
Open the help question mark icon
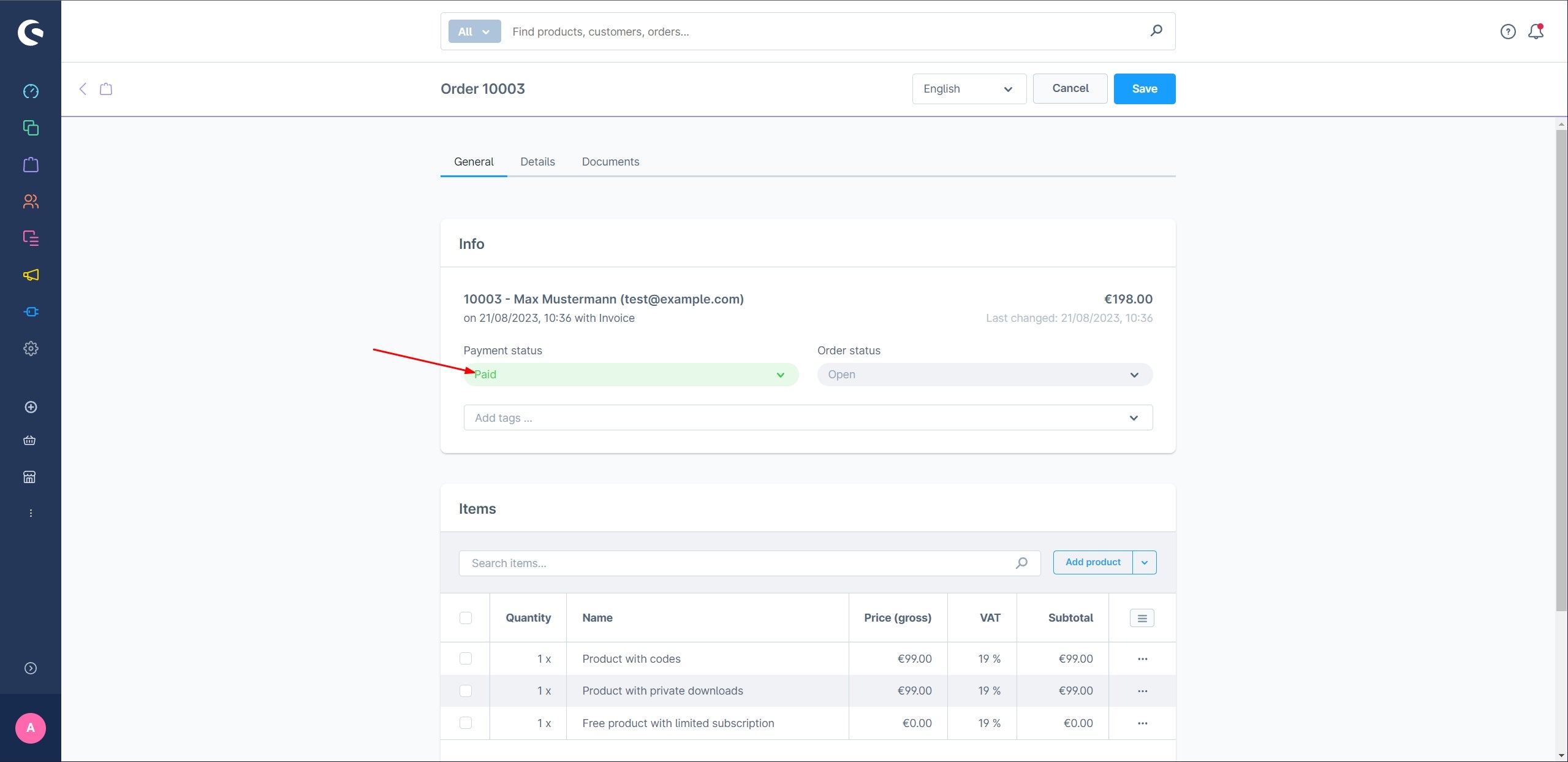coord(1508,32)
